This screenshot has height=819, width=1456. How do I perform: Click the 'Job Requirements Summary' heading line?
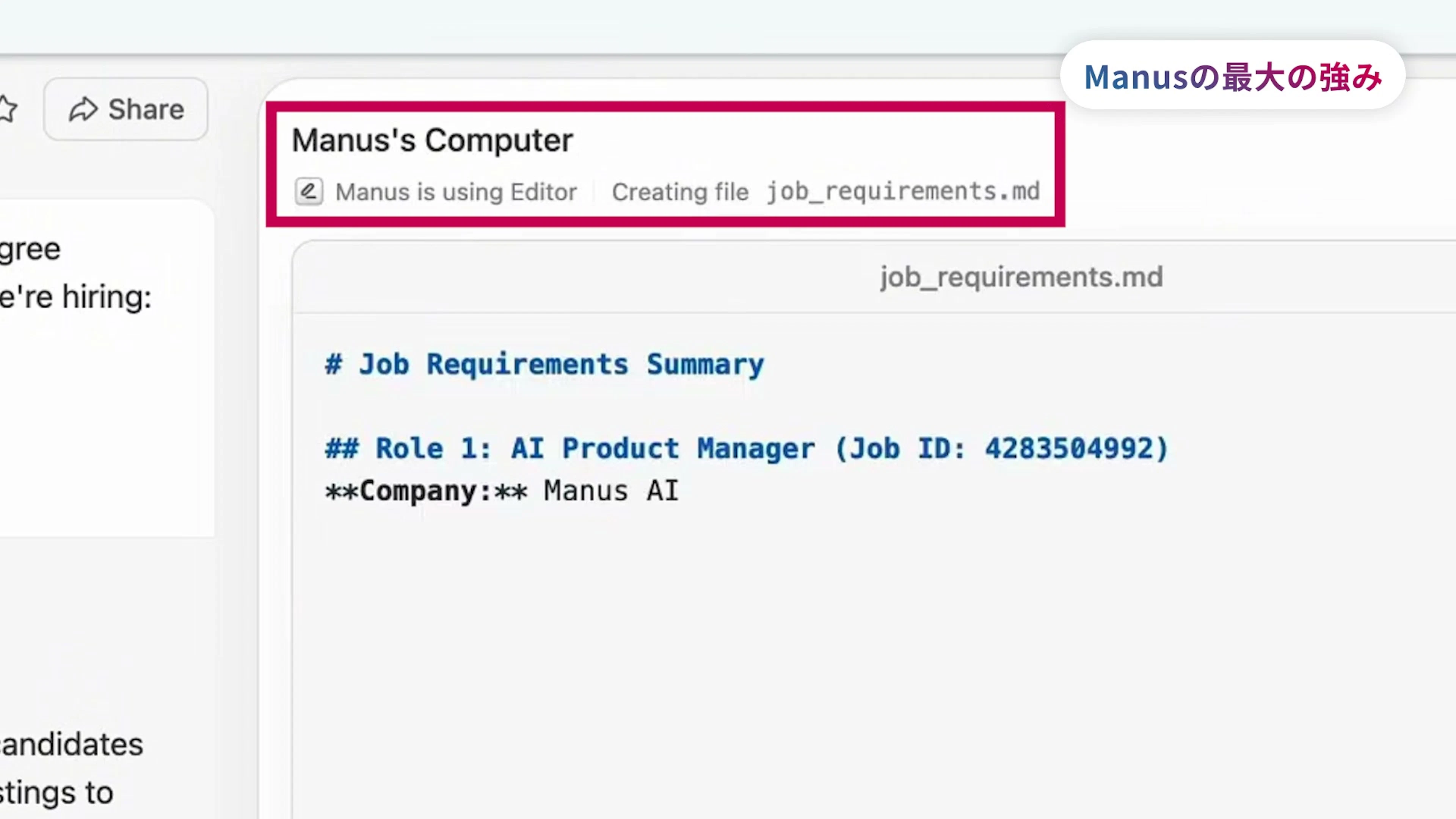pos(544,364)
